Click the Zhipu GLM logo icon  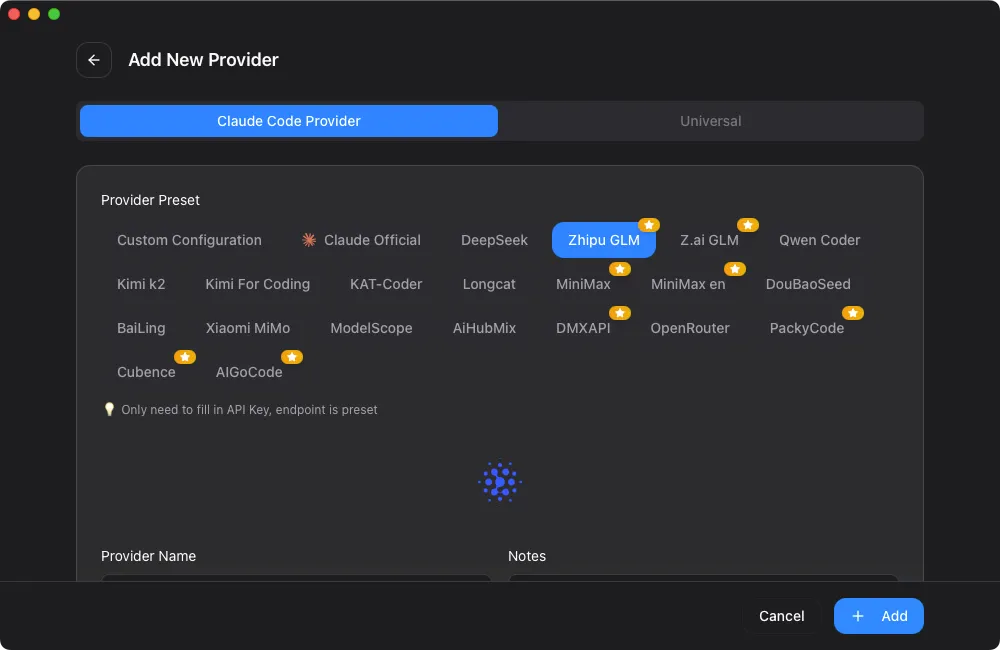(x=500, y=482)
